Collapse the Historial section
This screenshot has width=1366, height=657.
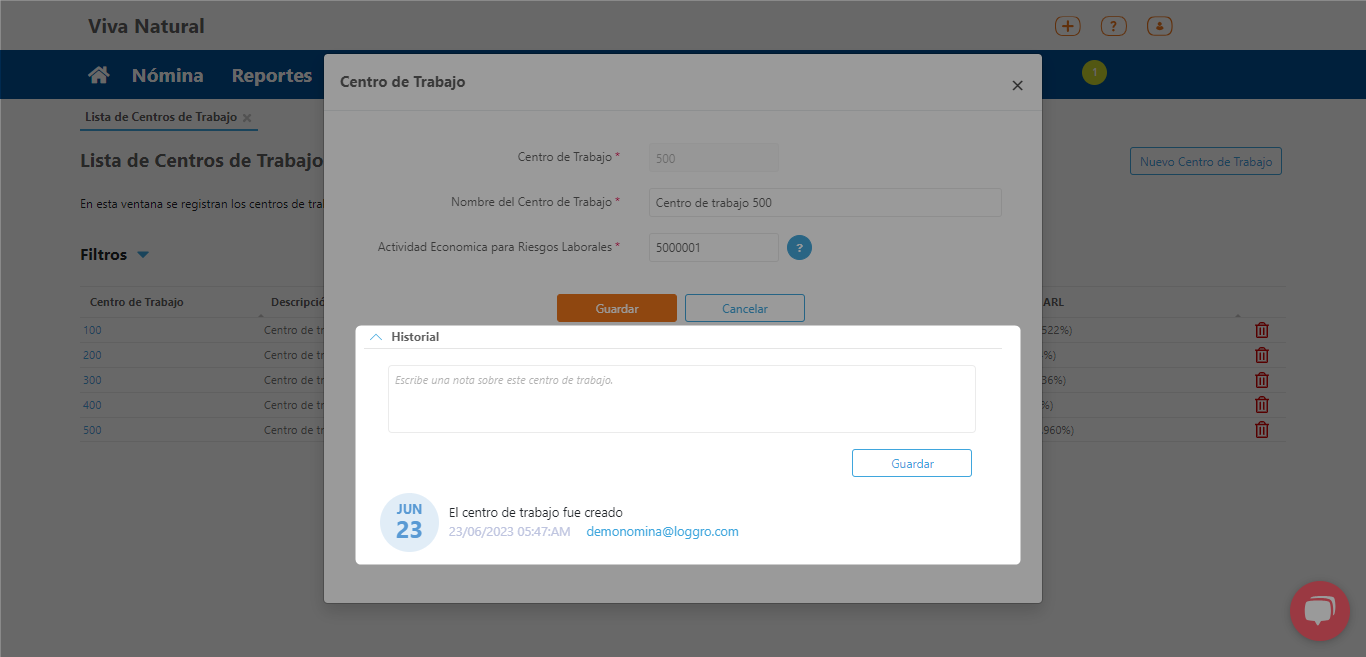pyautogui.click(x=376, y=337)
